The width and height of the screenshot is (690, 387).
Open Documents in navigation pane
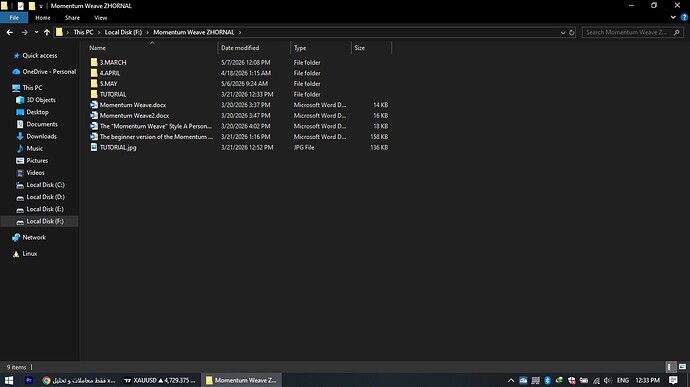pos(42,124)
